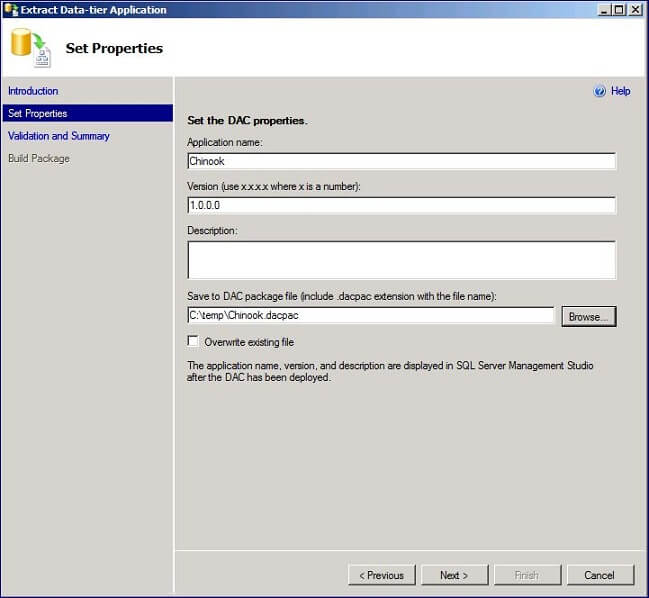The image size is (649, 598).
Task: Click the 'Set the DAC properties.' heading
Action: click(x=247, y=120)
